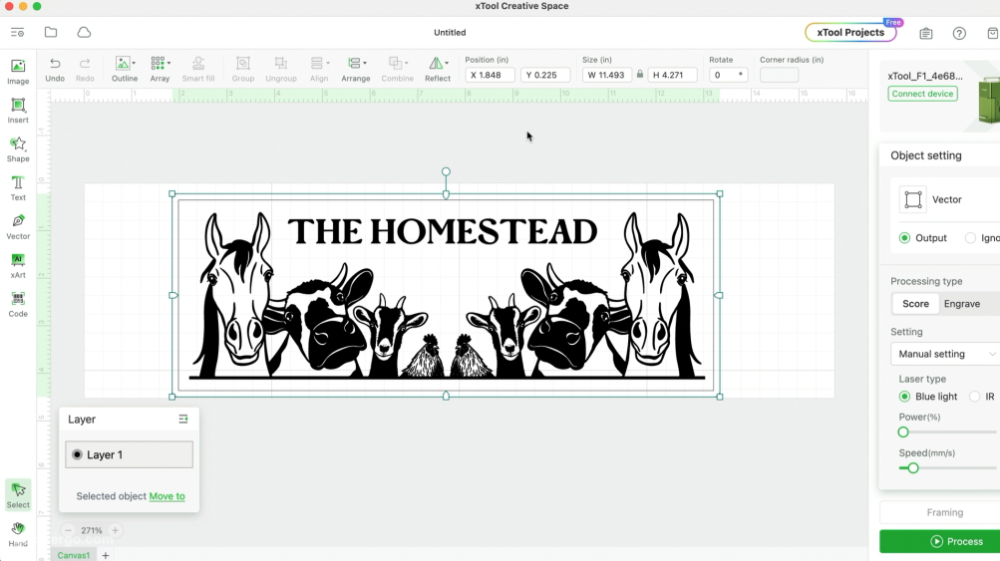
Task: Select the Text tool
Action: [x=18, y=187]
